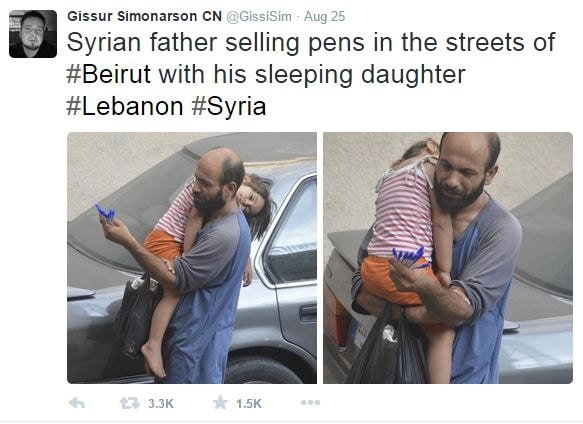Click the reply arrow icon
Viewport: 583px width, 424px height.
(x=77, y=403)
